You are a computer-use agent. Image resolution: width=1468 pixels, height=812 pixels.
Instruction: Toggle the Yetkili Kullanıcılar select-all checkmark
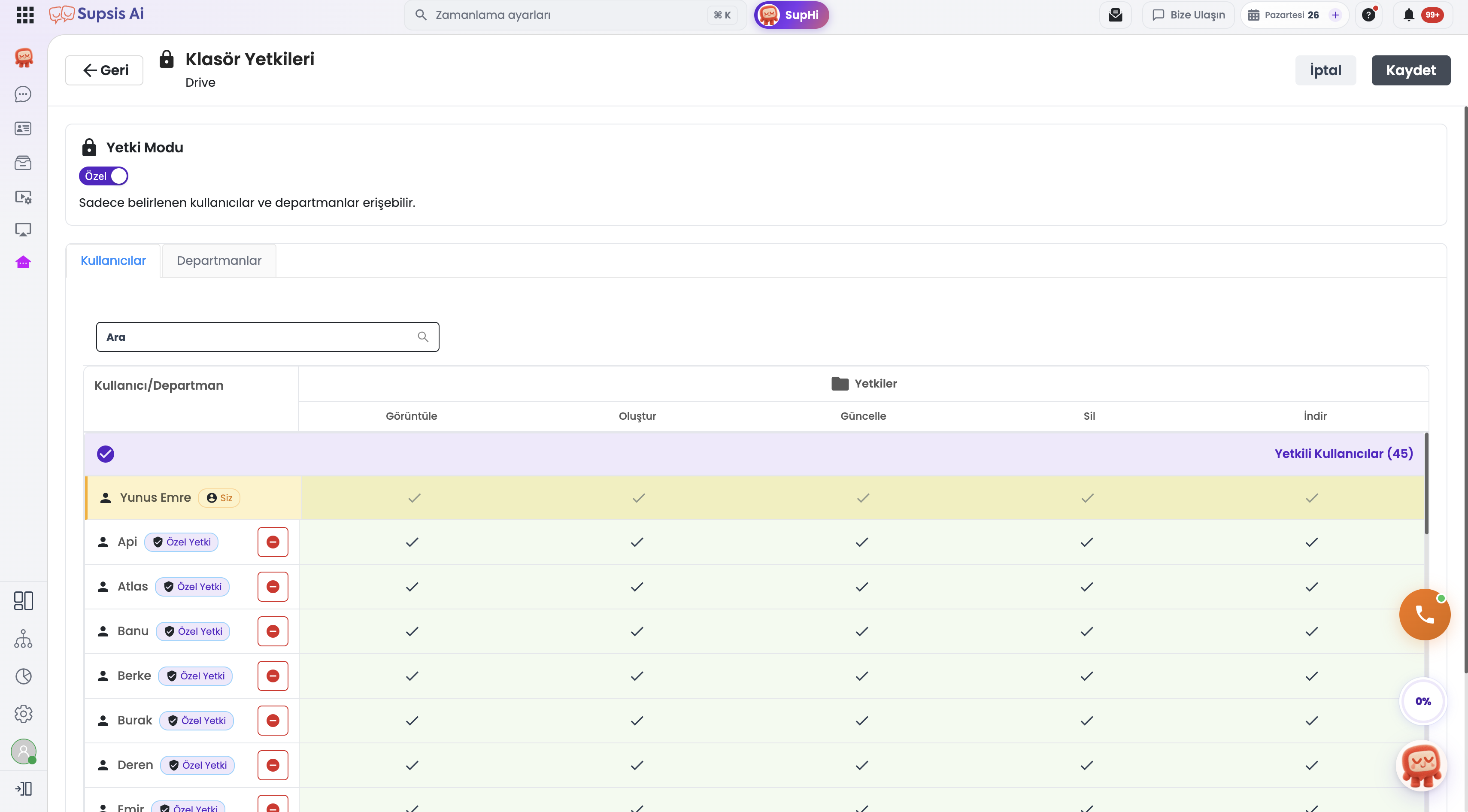click(106, 454)
